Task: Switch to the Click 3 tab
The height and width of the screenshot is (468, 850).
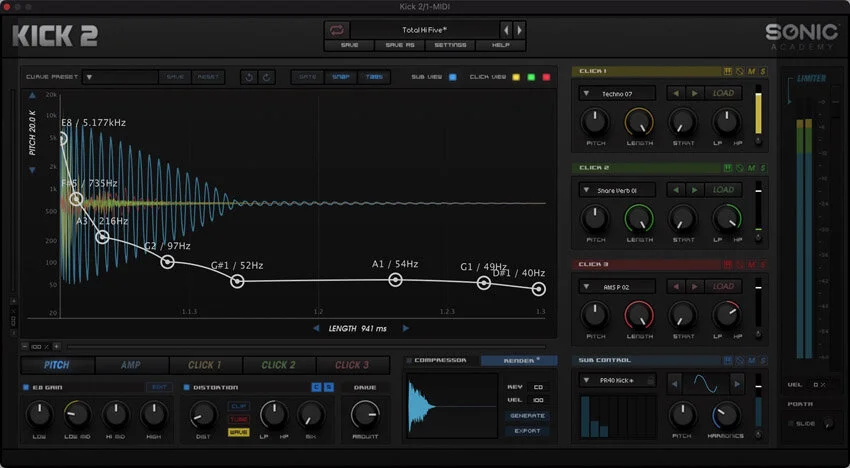Action: 352,365
